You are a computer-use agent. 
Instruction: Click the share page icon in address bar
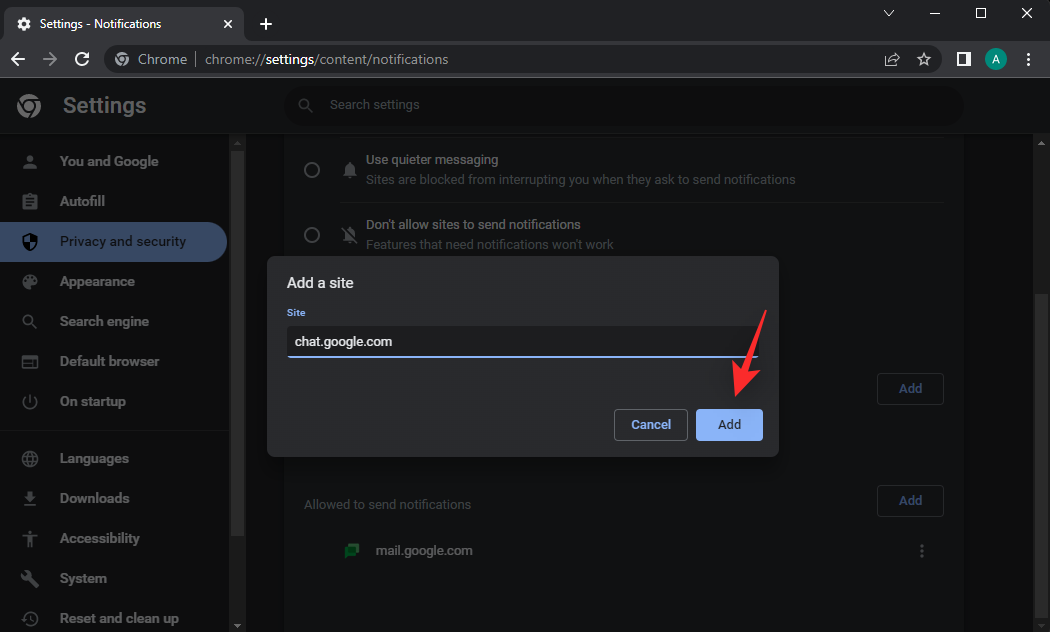892,60
